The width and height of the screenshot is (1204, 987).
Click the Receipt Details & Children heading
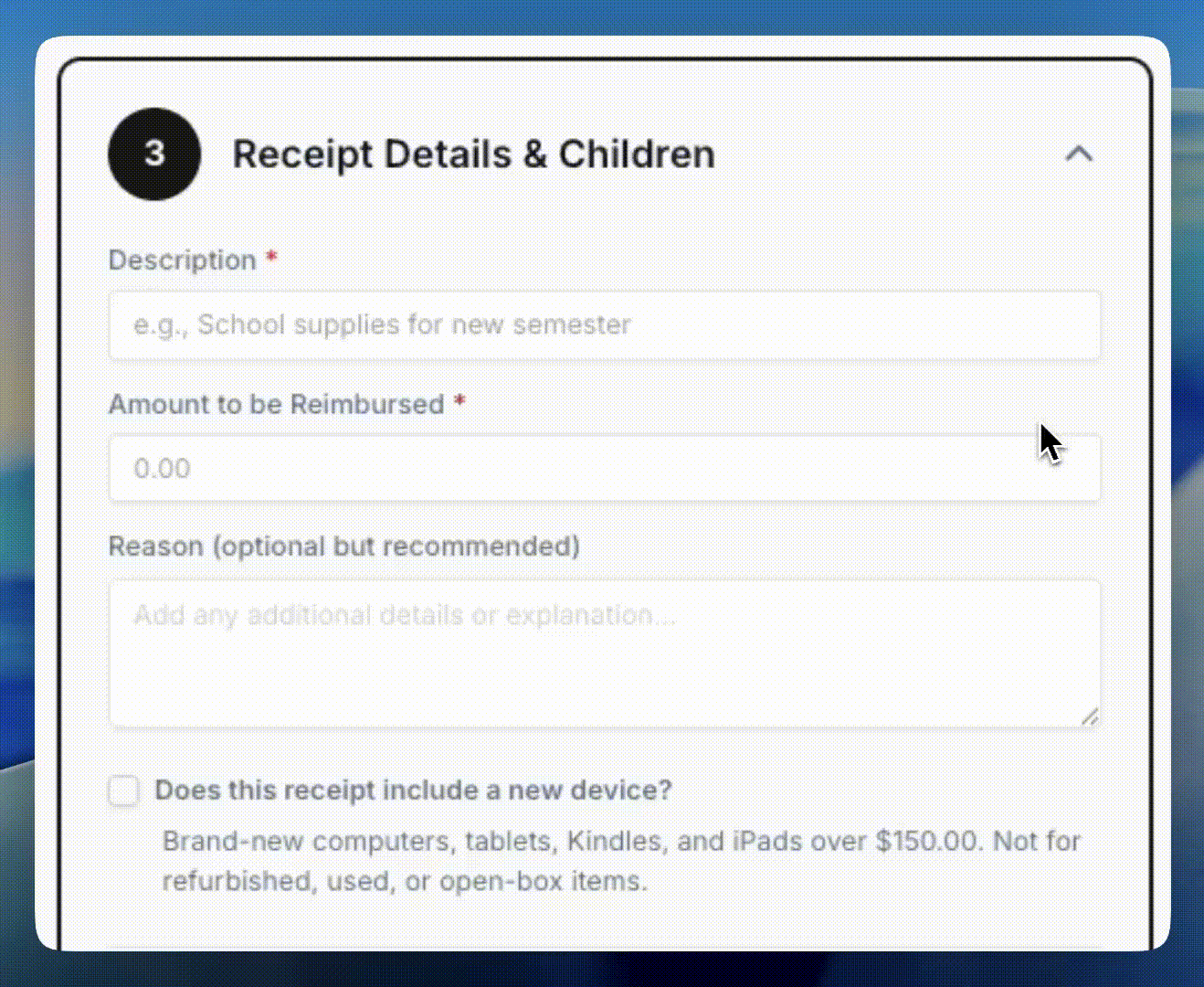pos(473,154)
